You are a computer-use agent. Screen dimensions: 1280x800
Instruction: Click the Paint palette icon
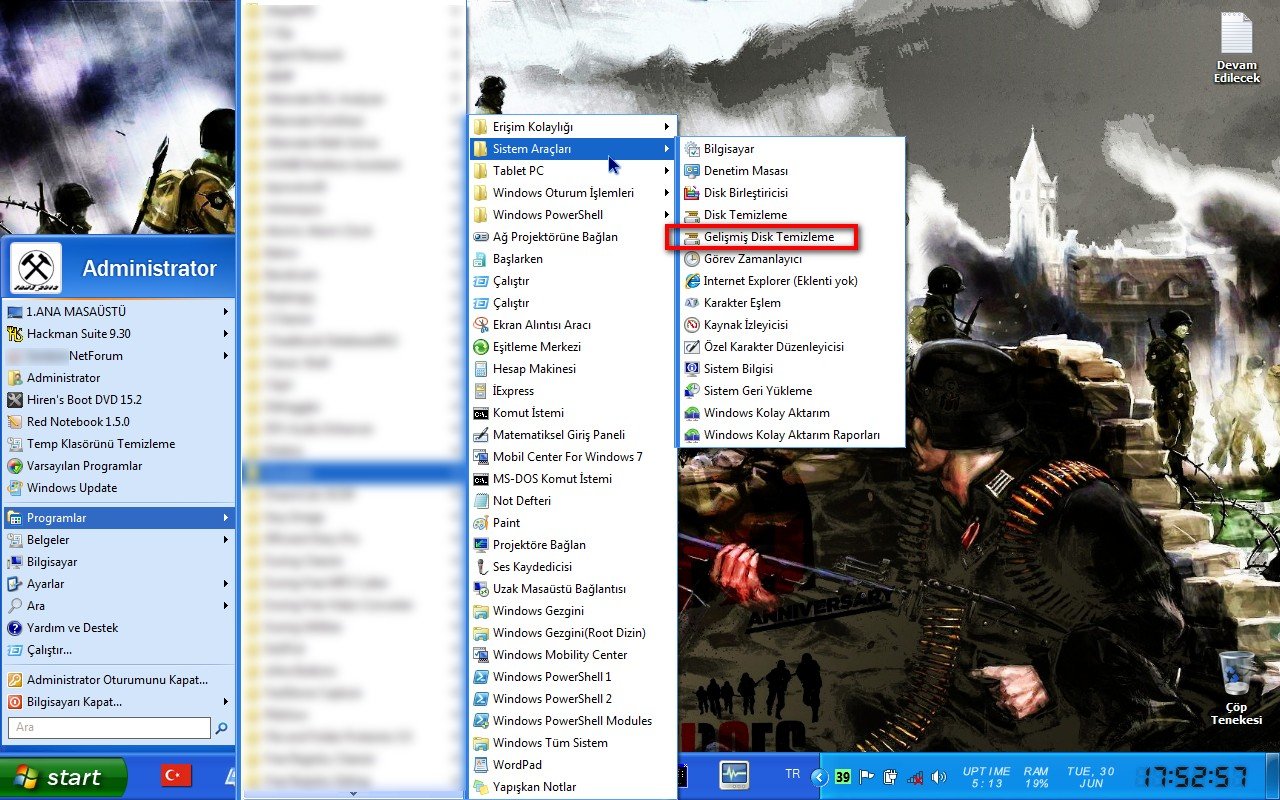(481, 523)
